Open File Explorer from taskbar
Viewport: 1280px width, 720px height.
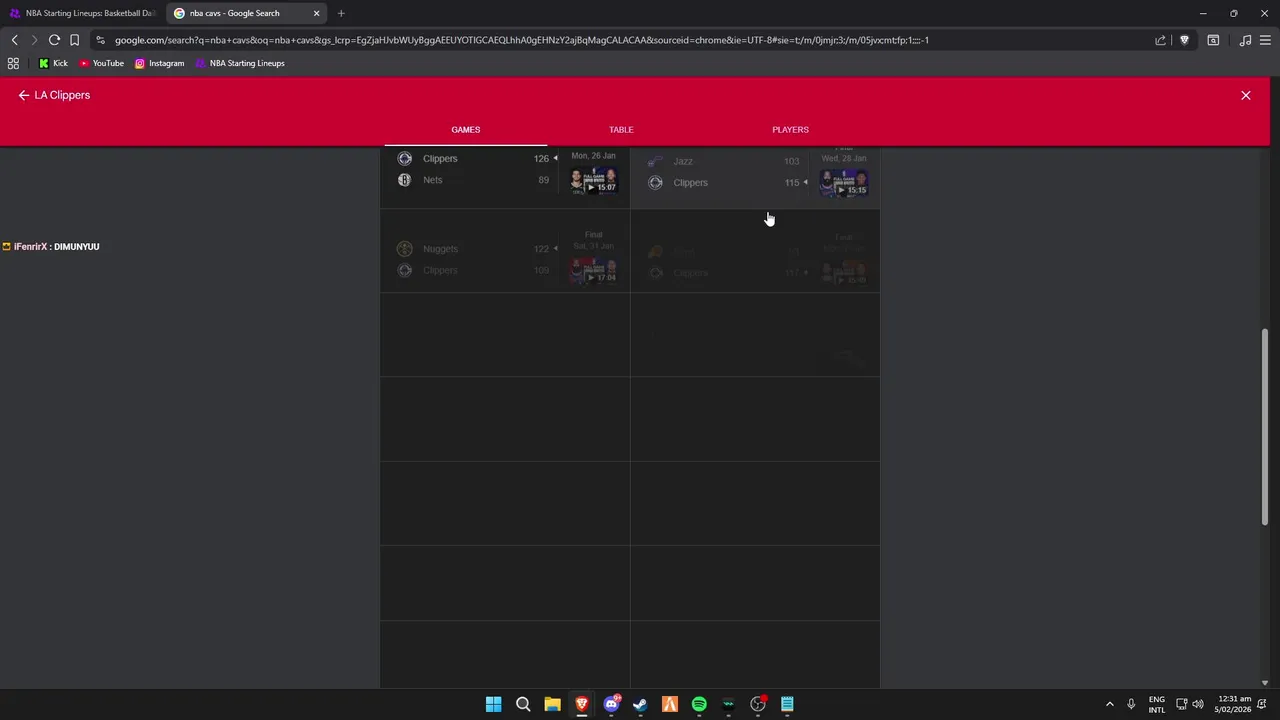coord(552,704)
